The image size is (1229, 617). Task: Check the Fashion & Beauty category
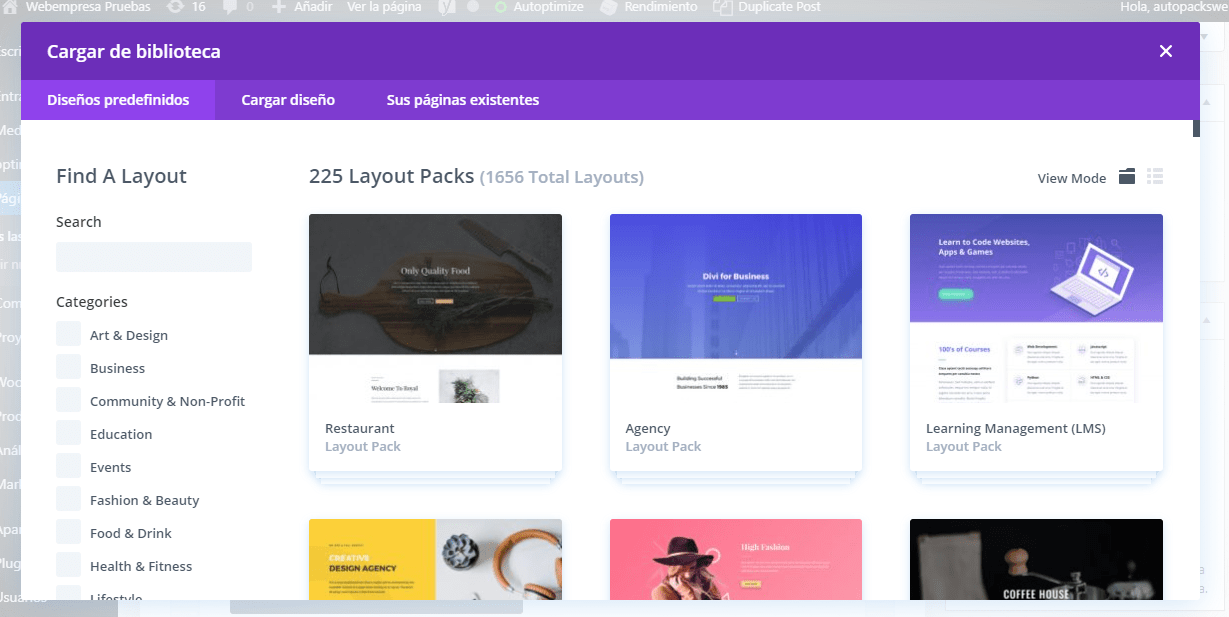click(x=68, y=500)
